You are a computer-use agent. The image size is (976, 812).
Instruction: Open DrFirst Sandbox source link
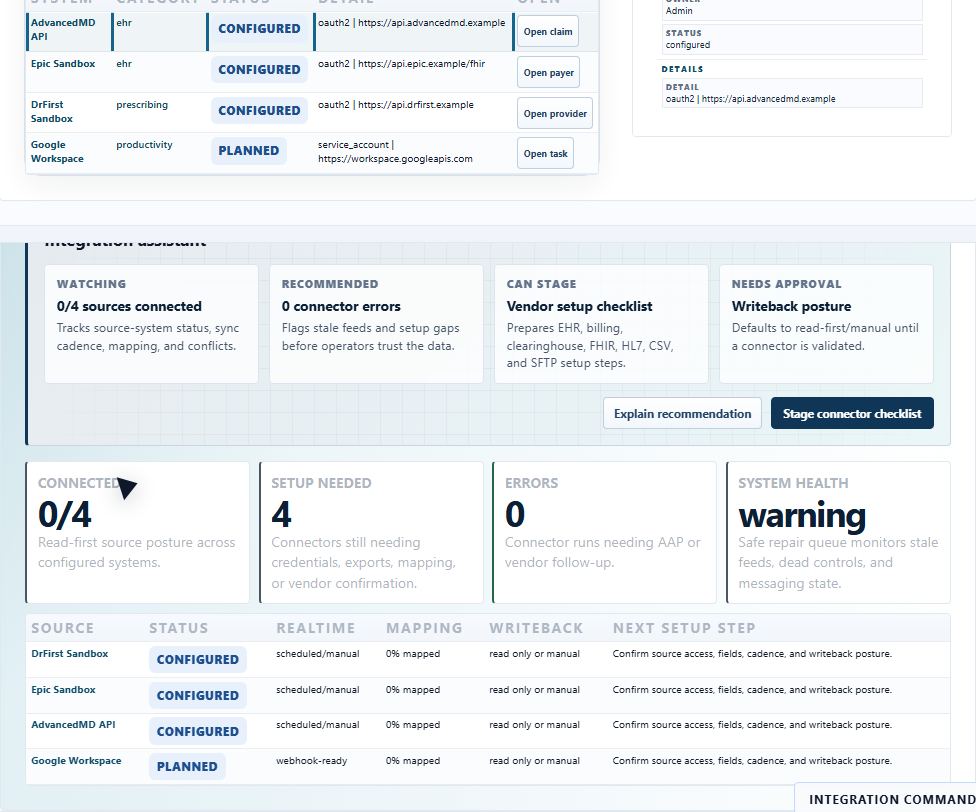(x=70, y=654)
